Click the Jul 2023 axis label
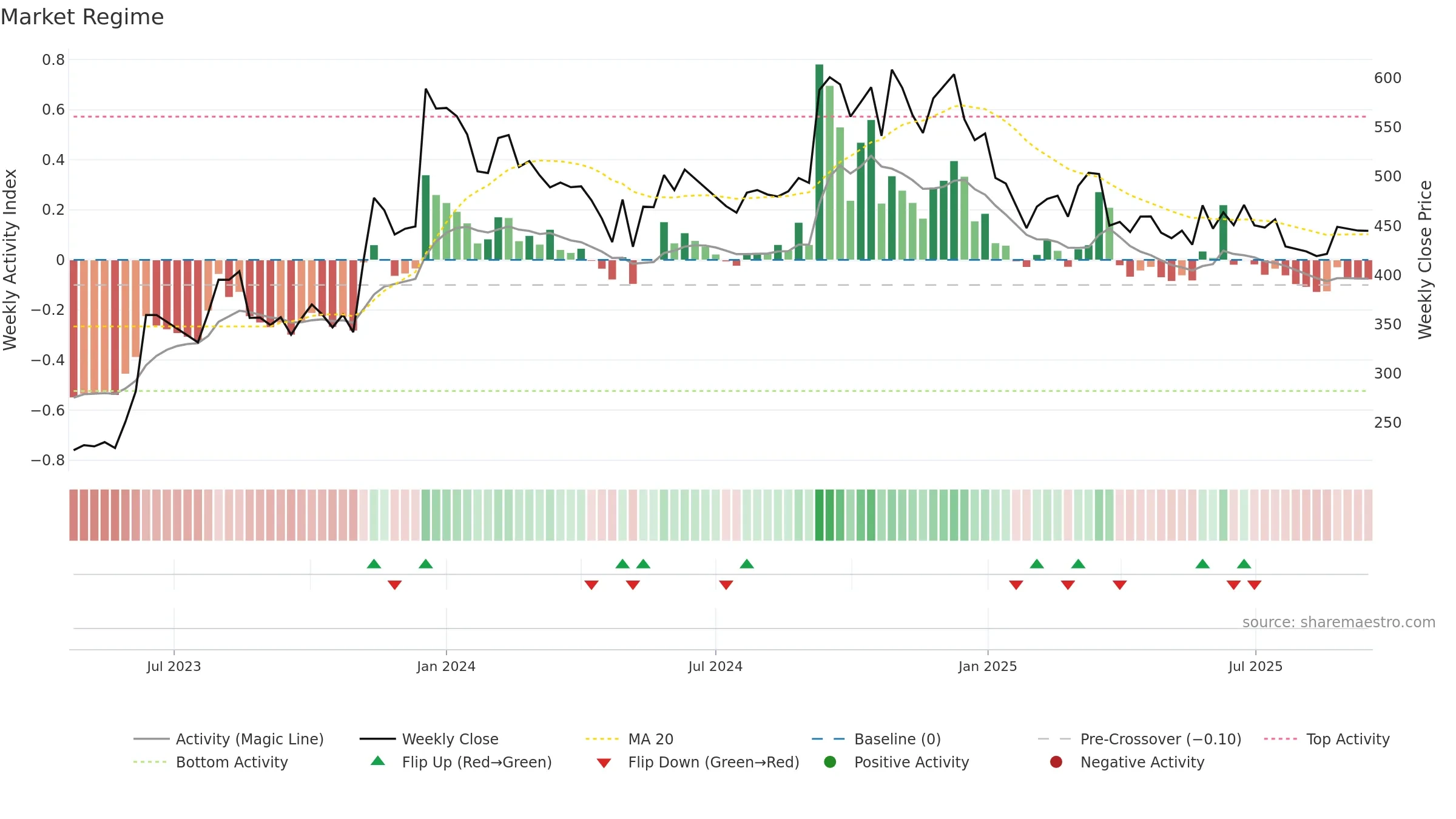This screenshot has width=1456, height=819. 174,666
